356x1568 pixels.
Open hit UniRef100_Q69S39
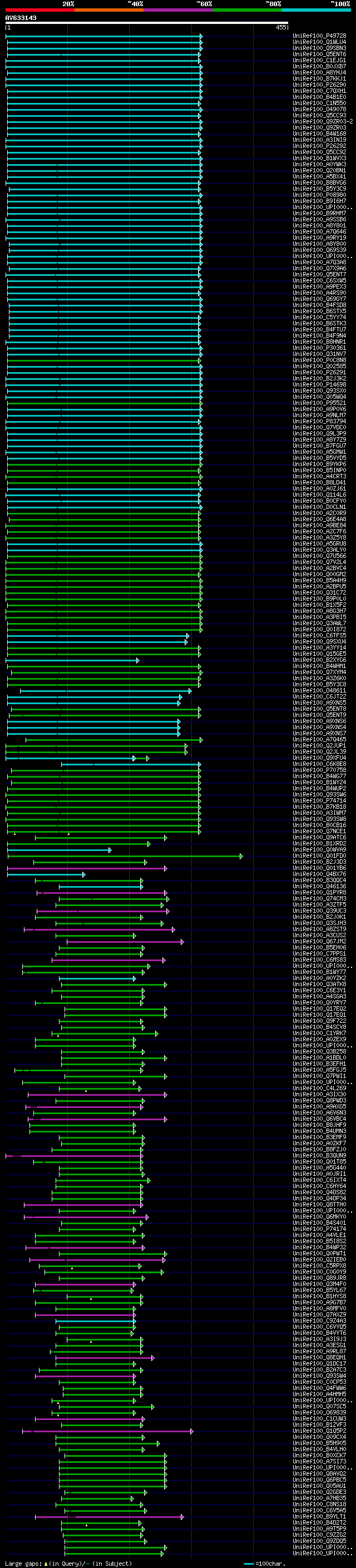(319, 250)
